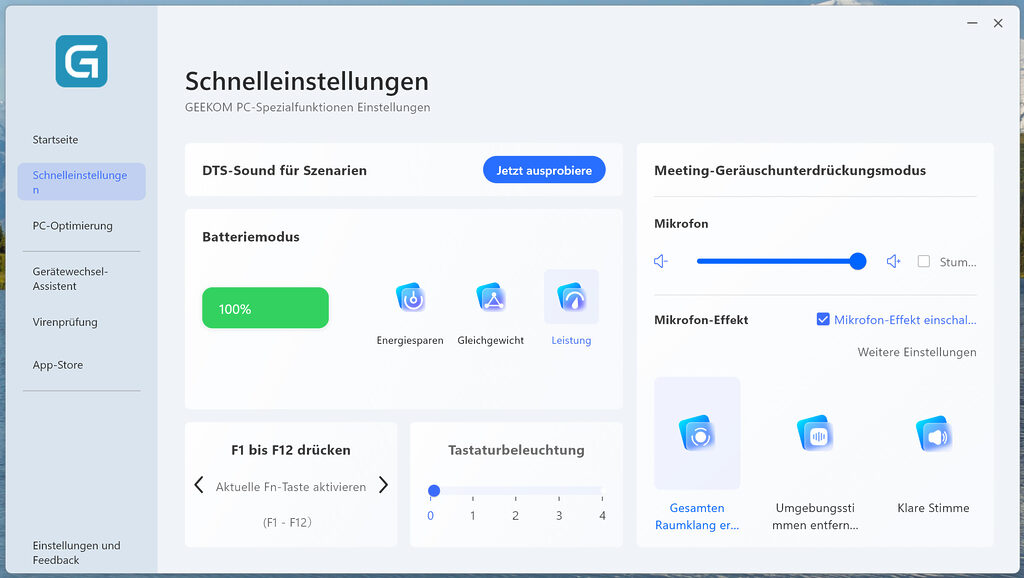The width and height of the screenshot is (1024, 578).
Task: Select the Energiesparen battery mode icon
Action: [x=411, y=297]
